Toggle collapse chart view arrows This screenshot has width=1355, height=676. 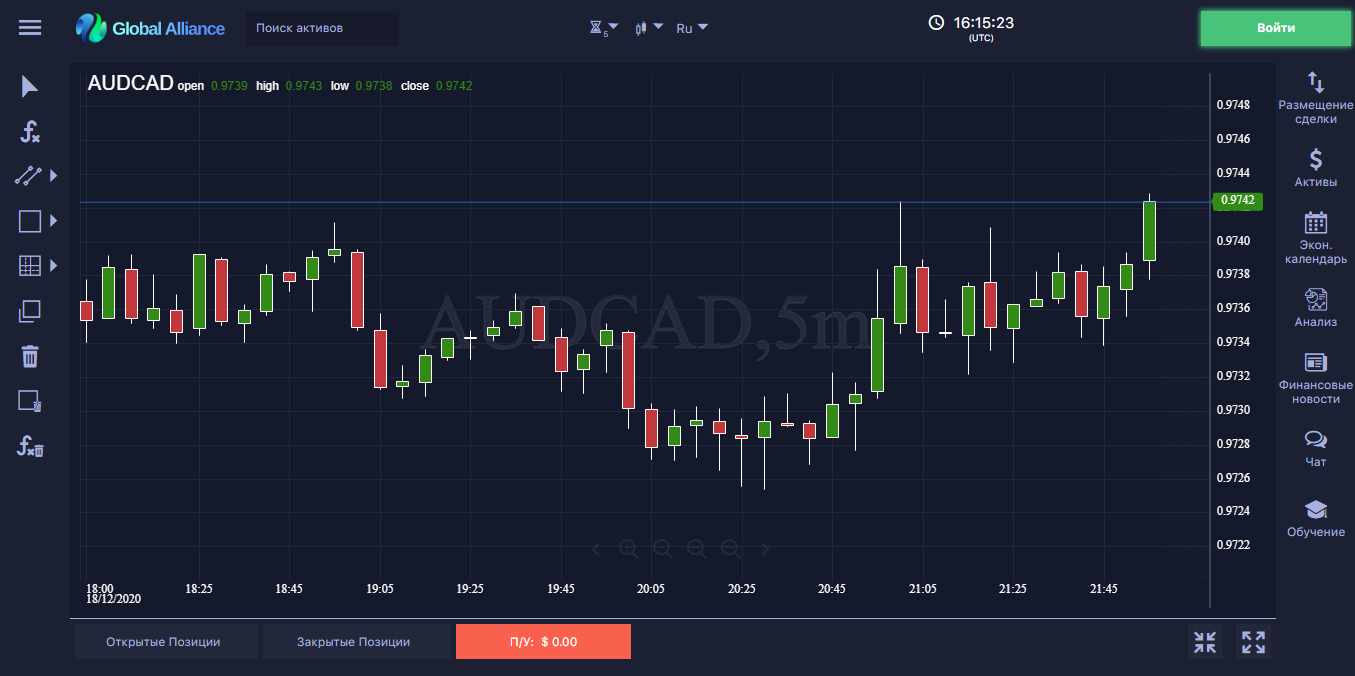point(1205,642)
